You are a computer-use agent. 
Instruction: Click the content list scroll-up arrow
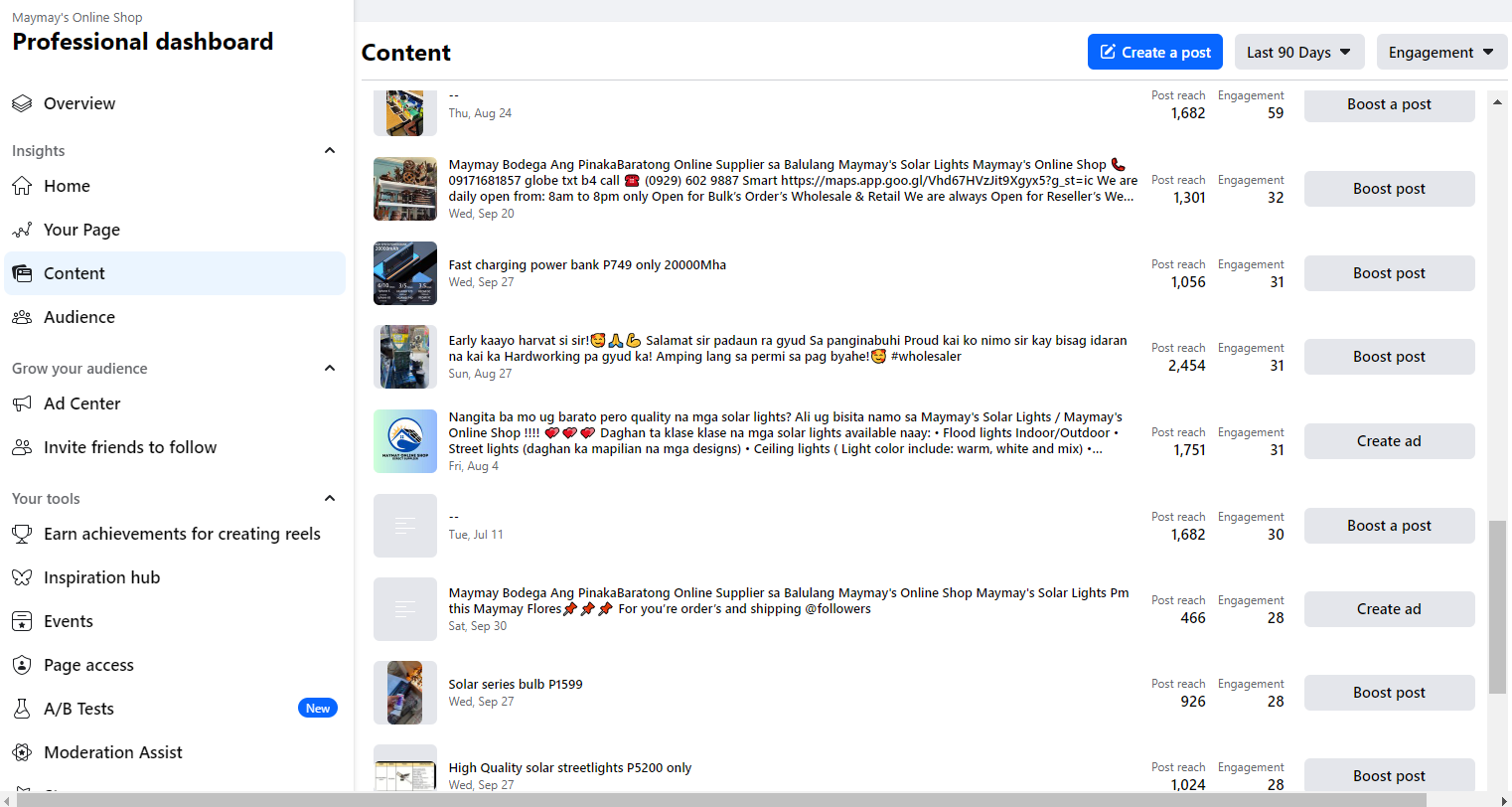point(1497,101)
